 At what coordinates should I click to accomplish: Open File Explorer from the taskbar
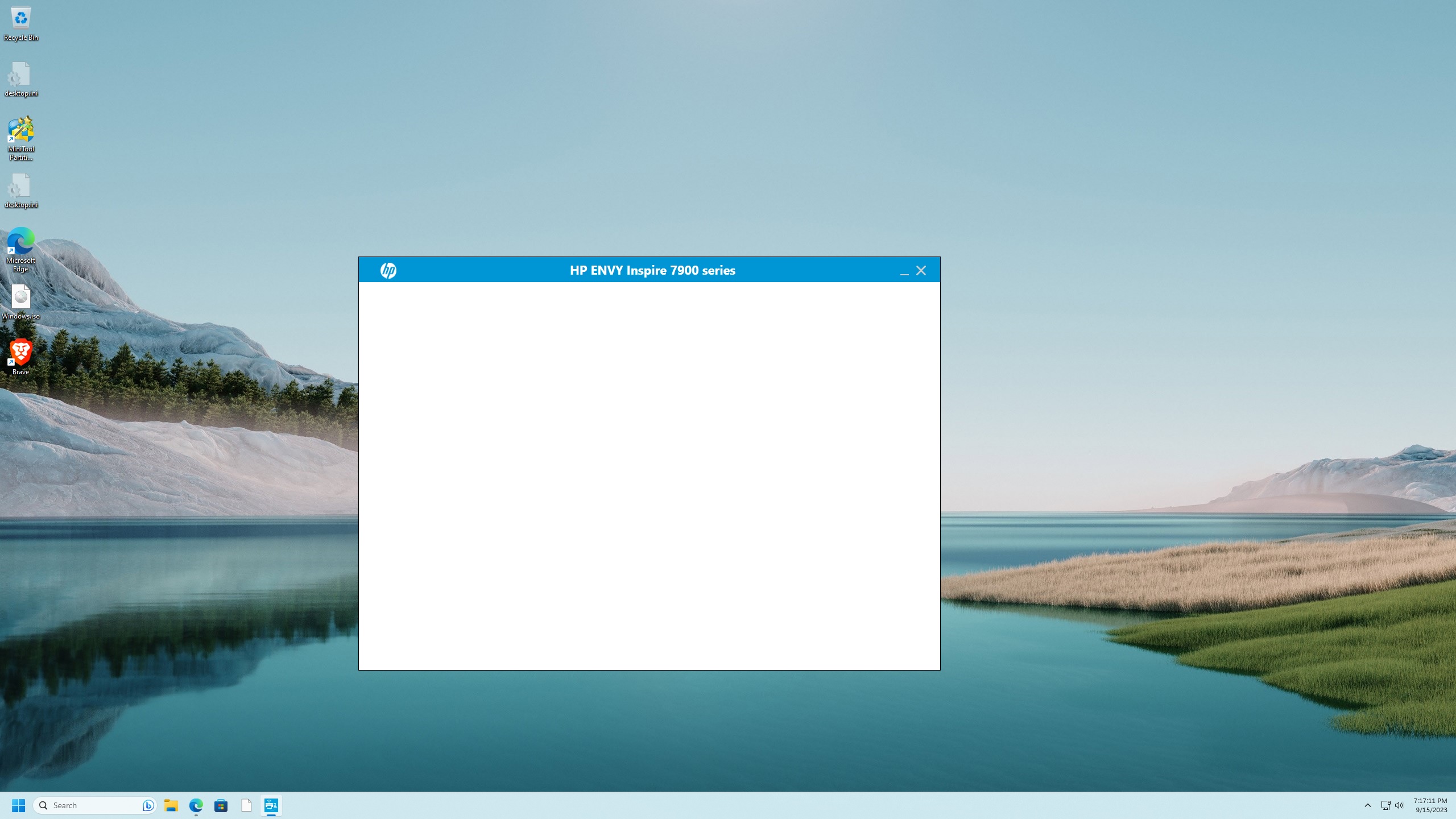tap(171, 805)
